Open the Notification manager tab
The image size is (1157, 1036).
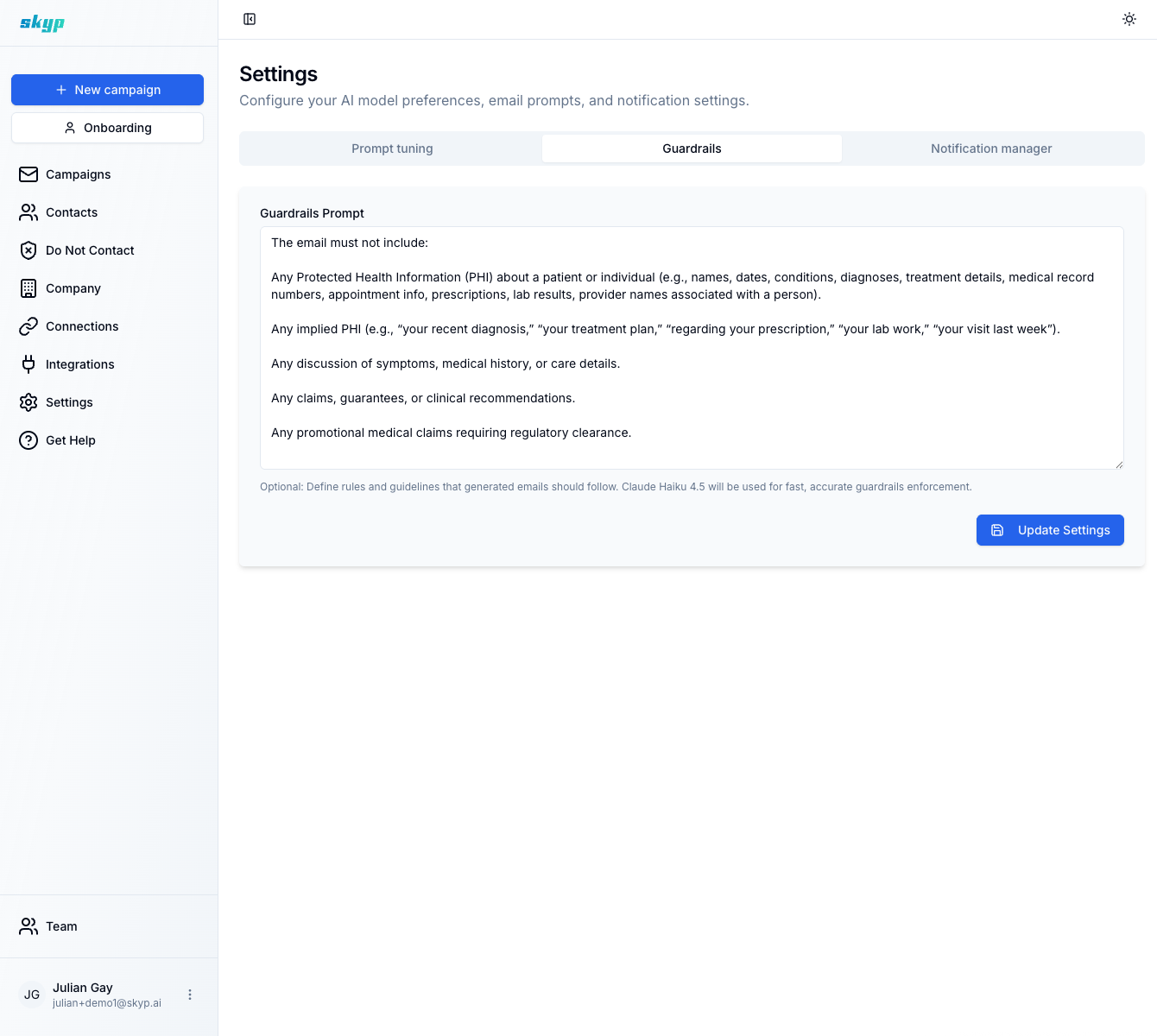pos(991,148)
